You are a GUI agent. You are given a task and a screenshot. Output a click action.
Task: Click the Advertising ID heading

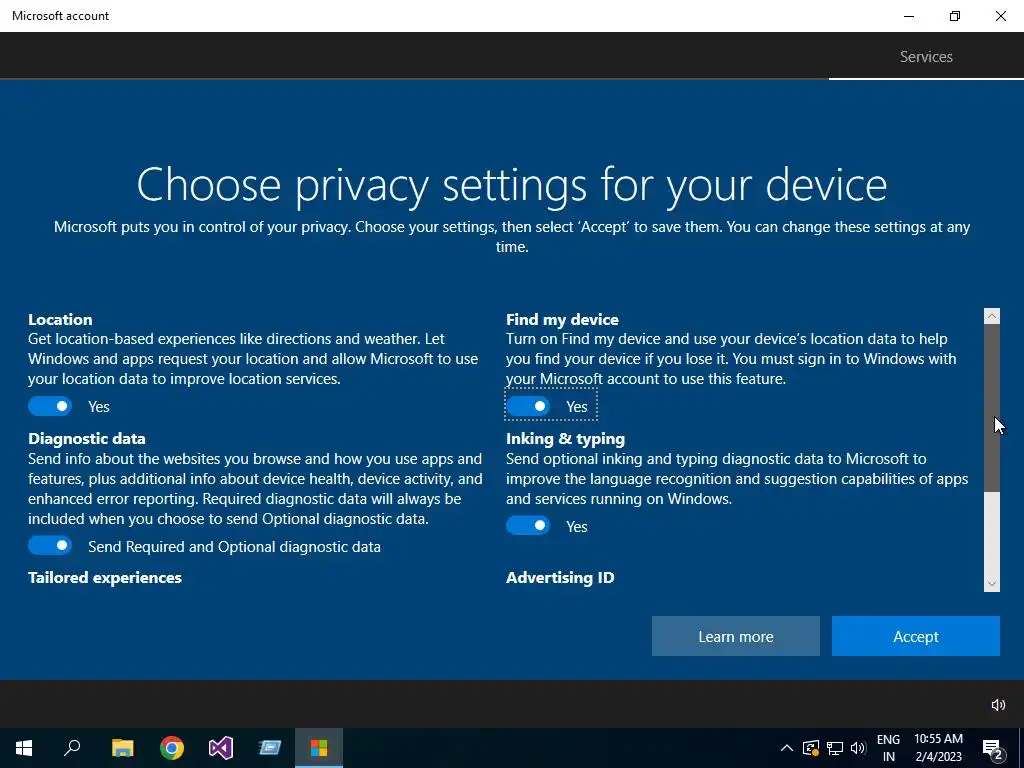click(560, 577)
